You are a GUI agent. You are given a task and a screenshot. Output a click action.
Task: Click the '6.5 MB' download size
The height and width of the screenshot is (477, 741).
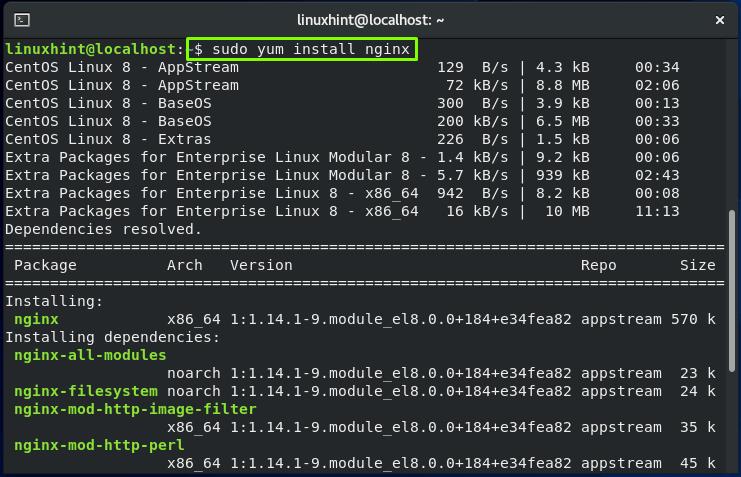pos(563,121)
